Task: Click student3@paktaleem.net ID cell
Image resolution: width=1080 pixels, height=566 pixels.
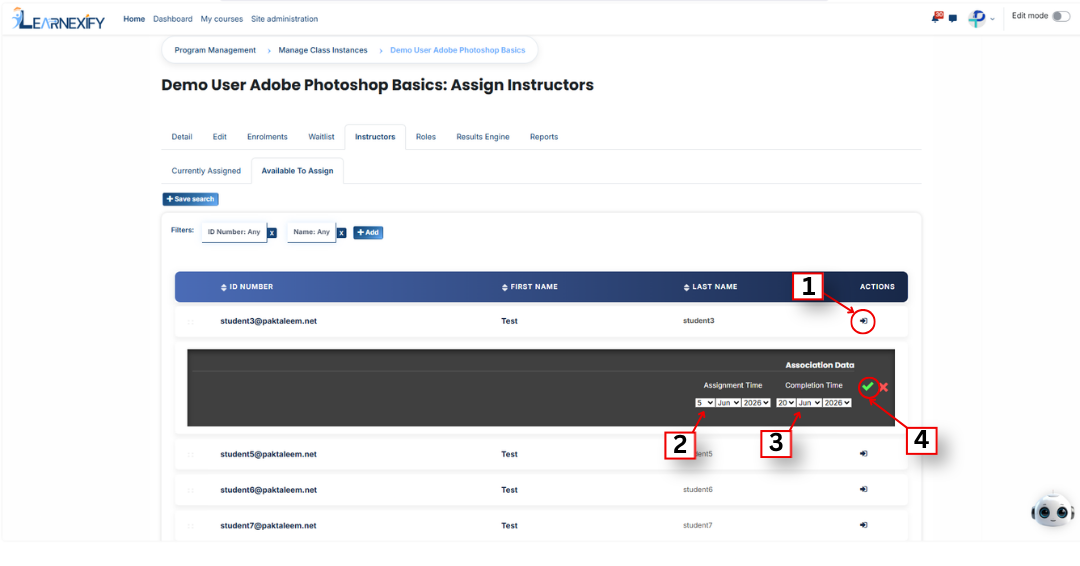Action: tap(269, 322)
